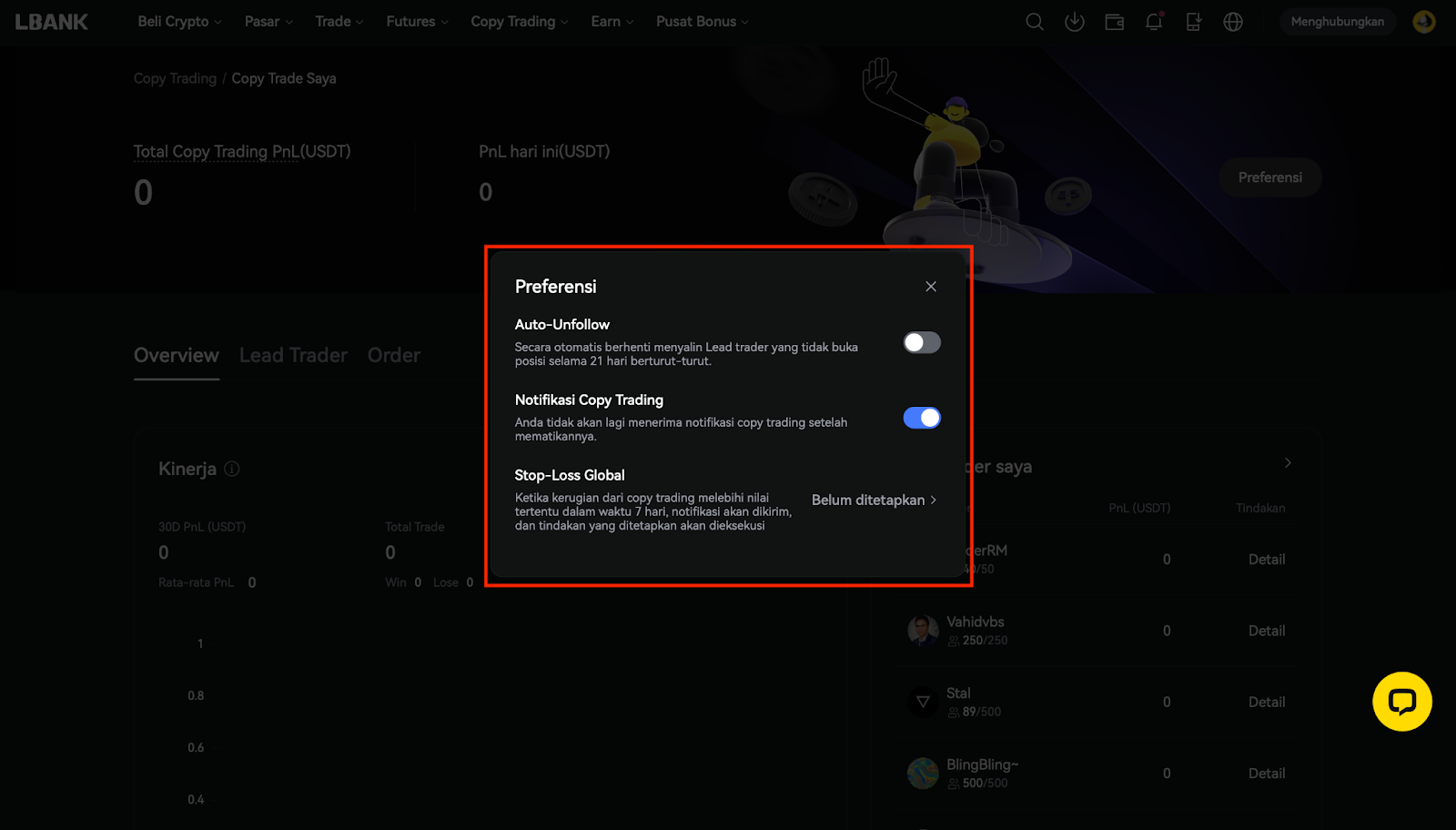Switch to the Lead Trader tab
1456x830 pixels.
pos(293,355)
